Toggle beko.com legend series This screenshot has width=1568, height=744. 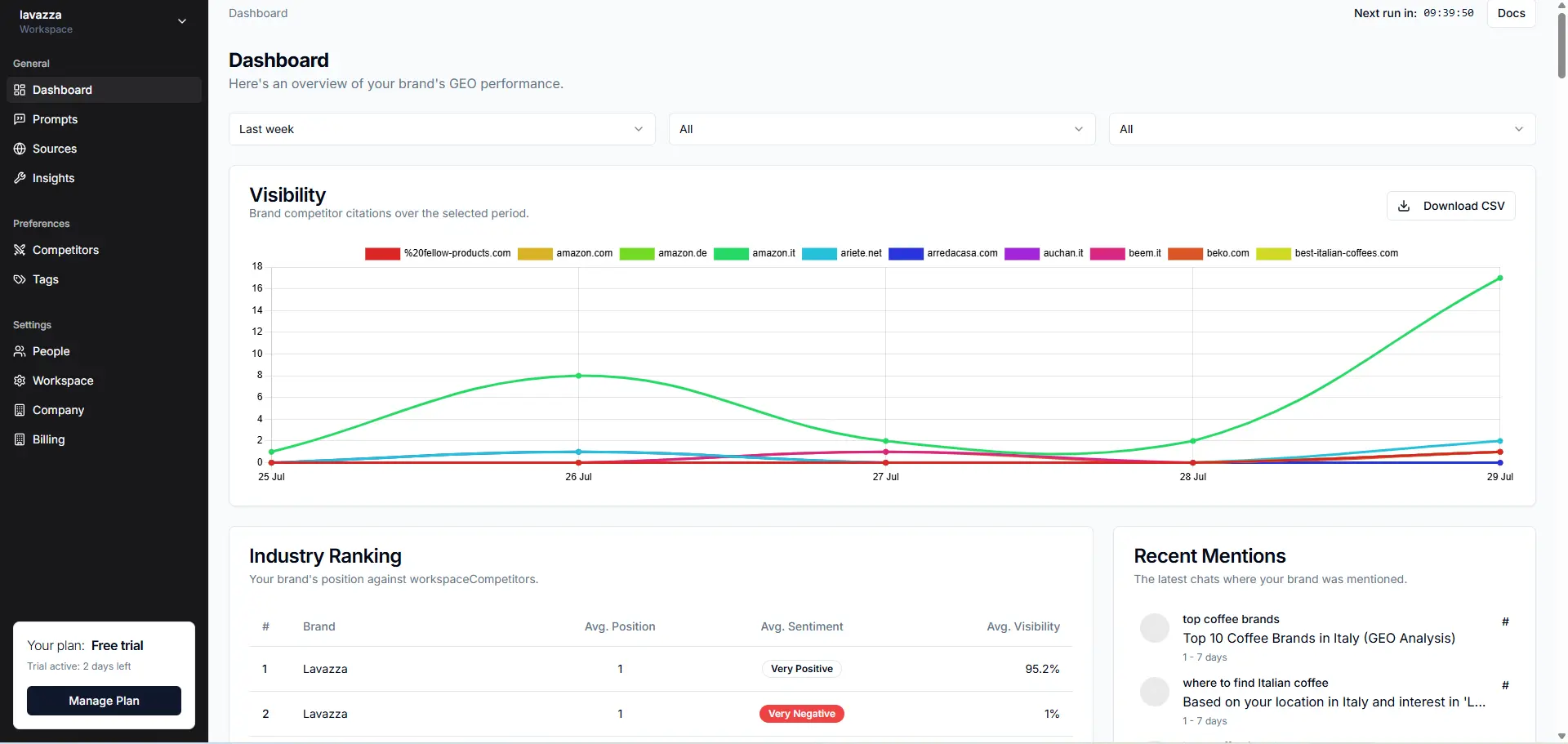1209,253
